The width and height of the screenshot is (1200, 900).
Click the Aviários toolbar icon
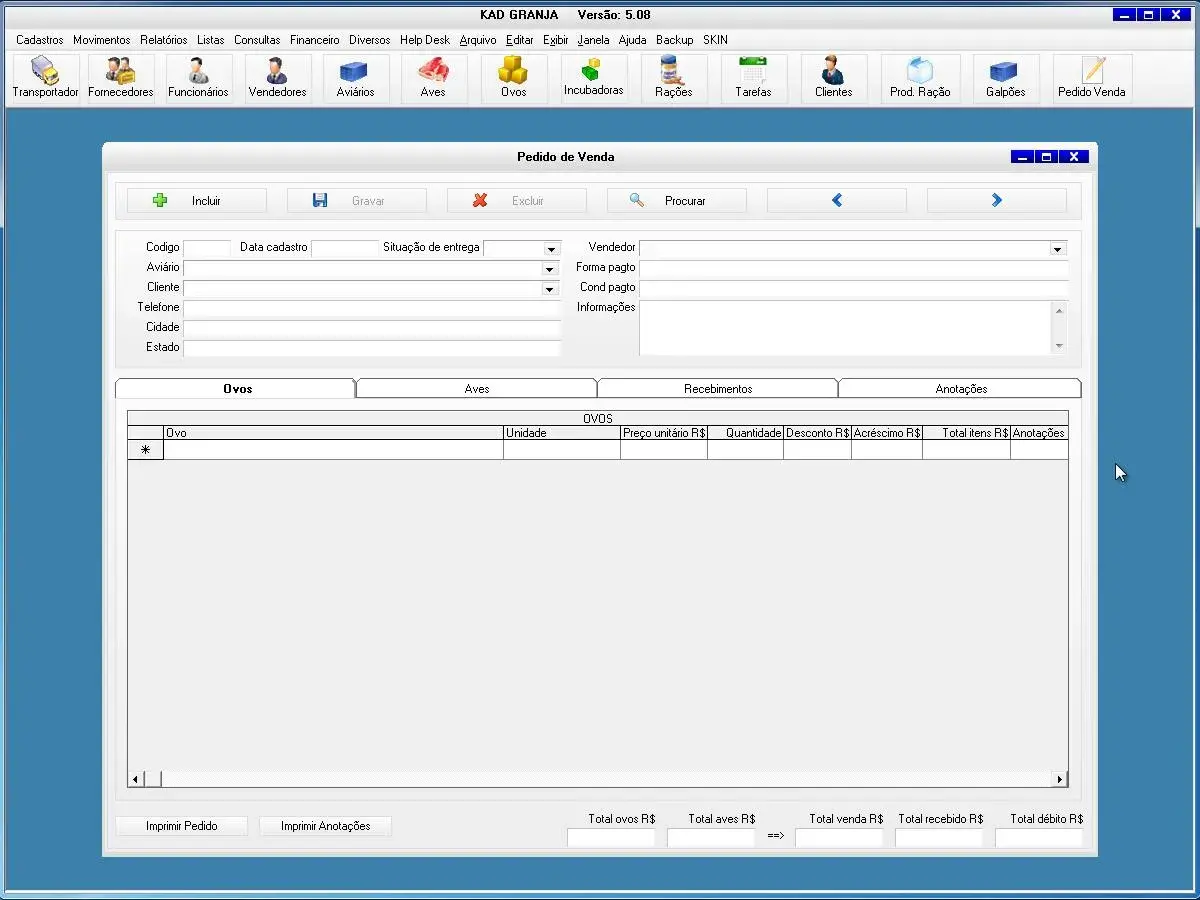coord(355,78)
